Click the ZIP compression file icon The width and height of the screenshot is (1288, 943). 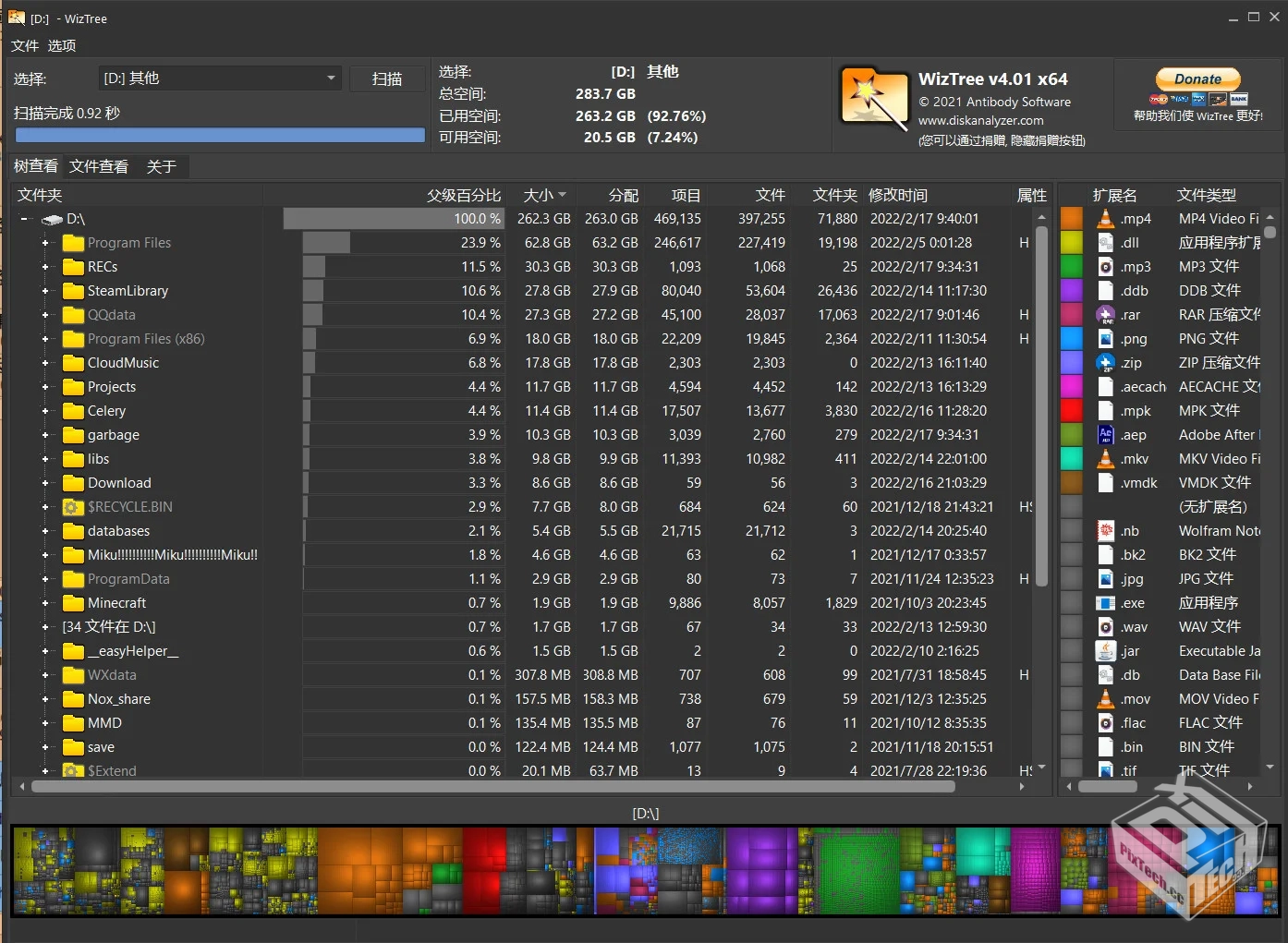point(1105,362)
